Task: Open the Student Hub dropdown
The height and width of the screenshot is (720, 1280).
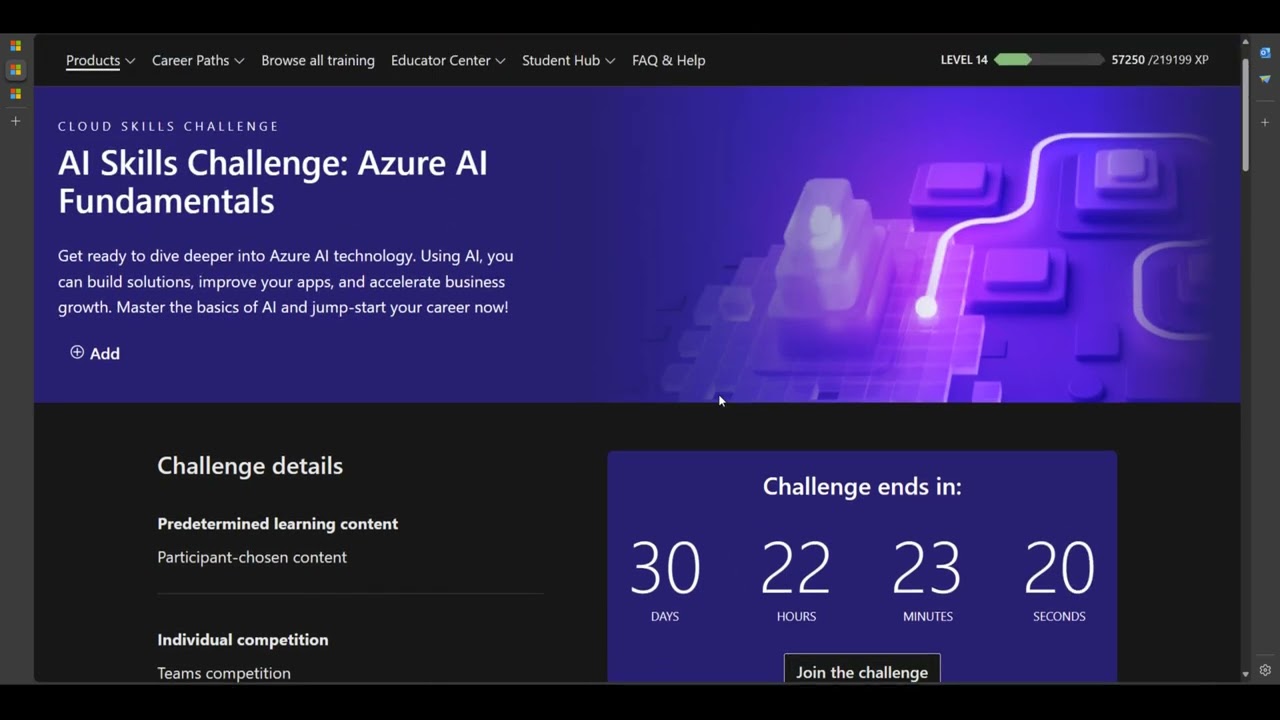Action: pyautogui.click(x=568, y=60)
